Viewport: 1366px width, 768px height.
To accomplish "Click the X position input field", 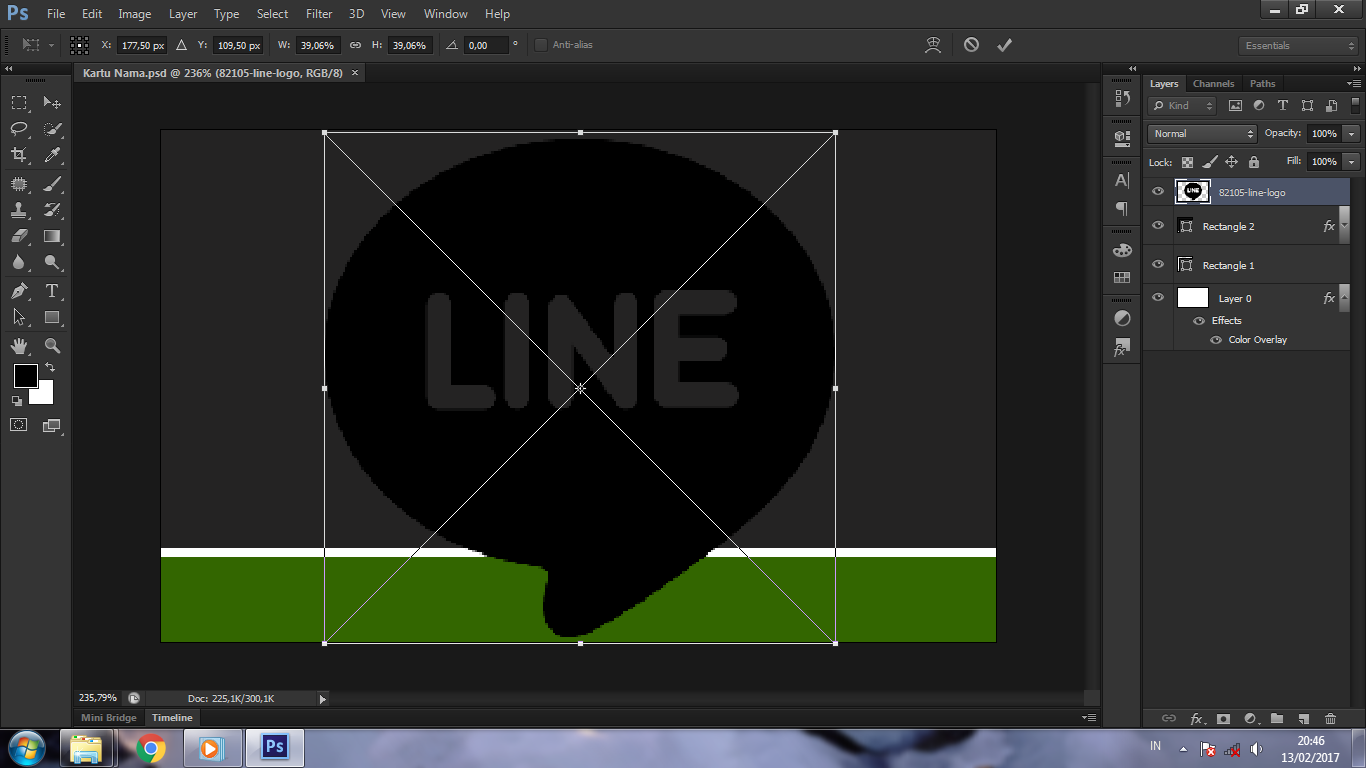I will point(141,45).
